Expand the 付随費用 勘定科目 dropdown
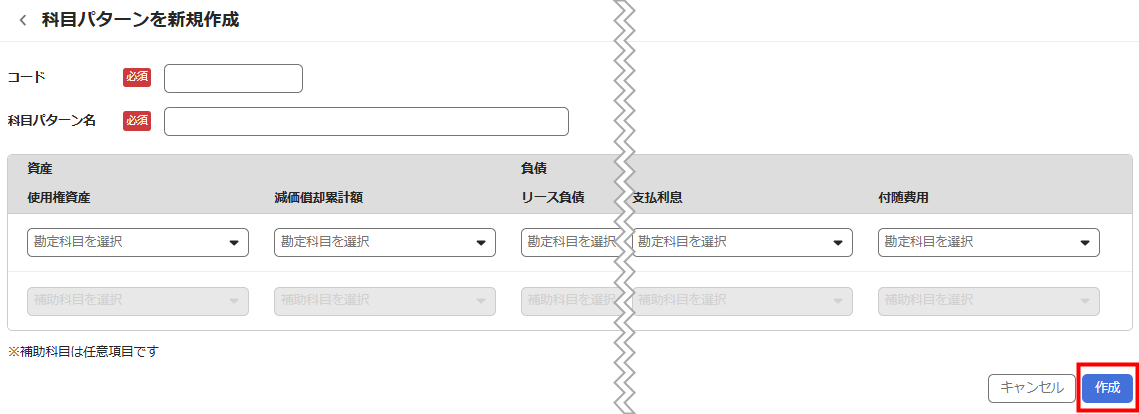1139x414 pixels. (x=988, y=242)
